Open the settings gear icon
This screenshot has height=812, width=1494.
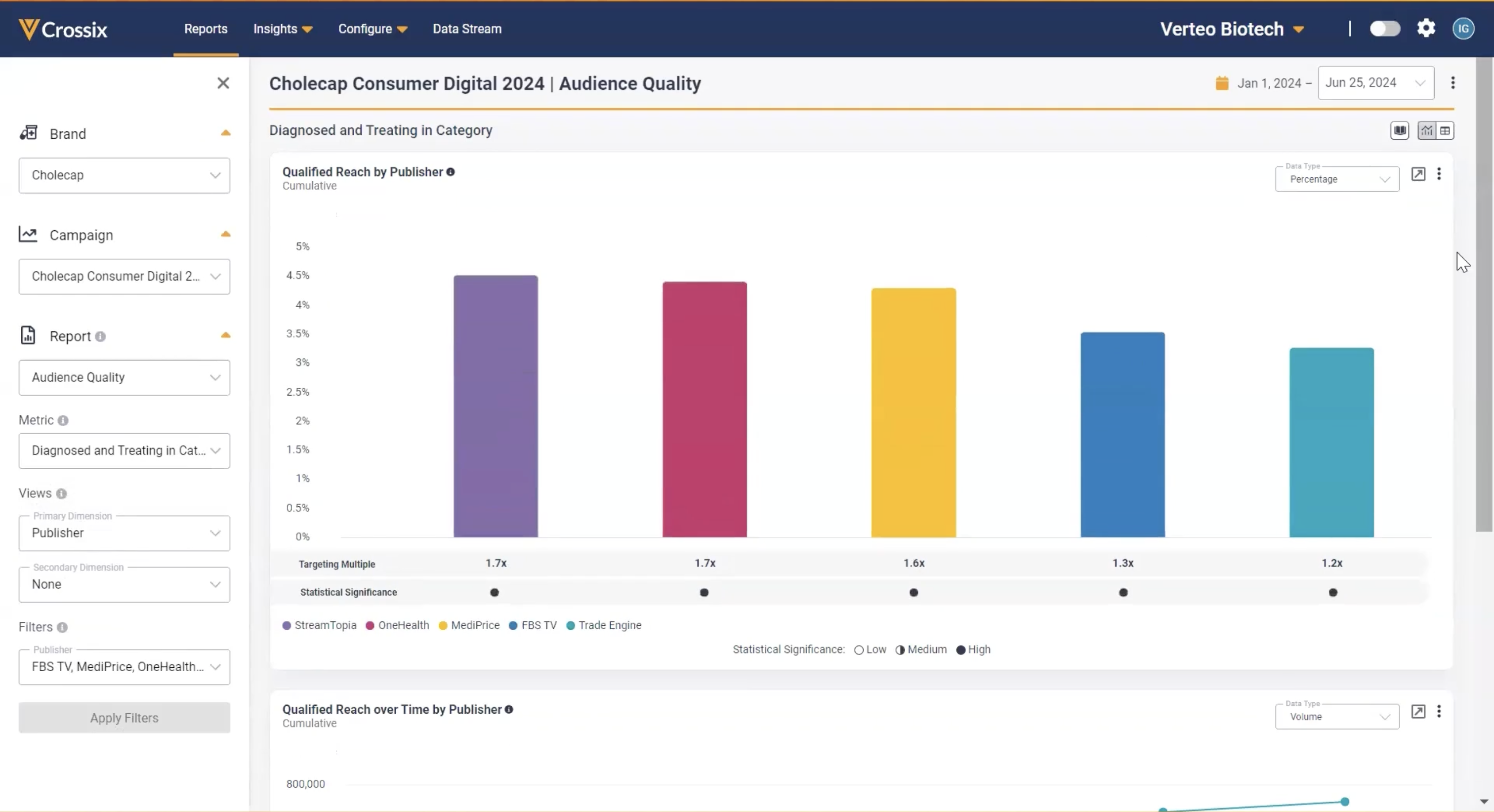tap(1425, 29)
